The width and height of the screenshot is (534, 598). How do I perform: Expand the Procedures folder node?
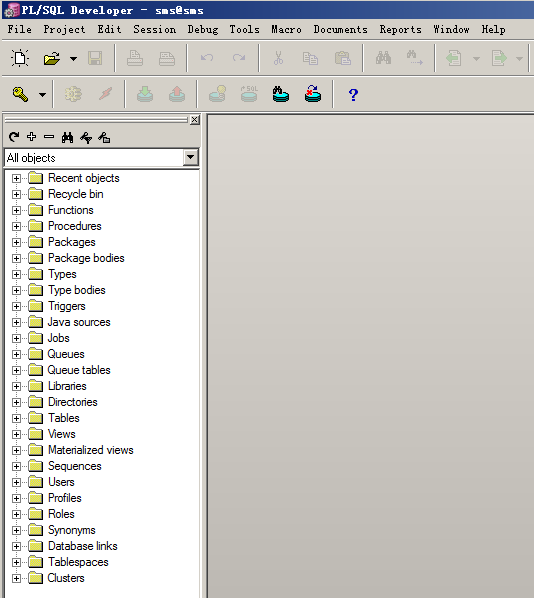pyautogui.click(x=16, y=226)
